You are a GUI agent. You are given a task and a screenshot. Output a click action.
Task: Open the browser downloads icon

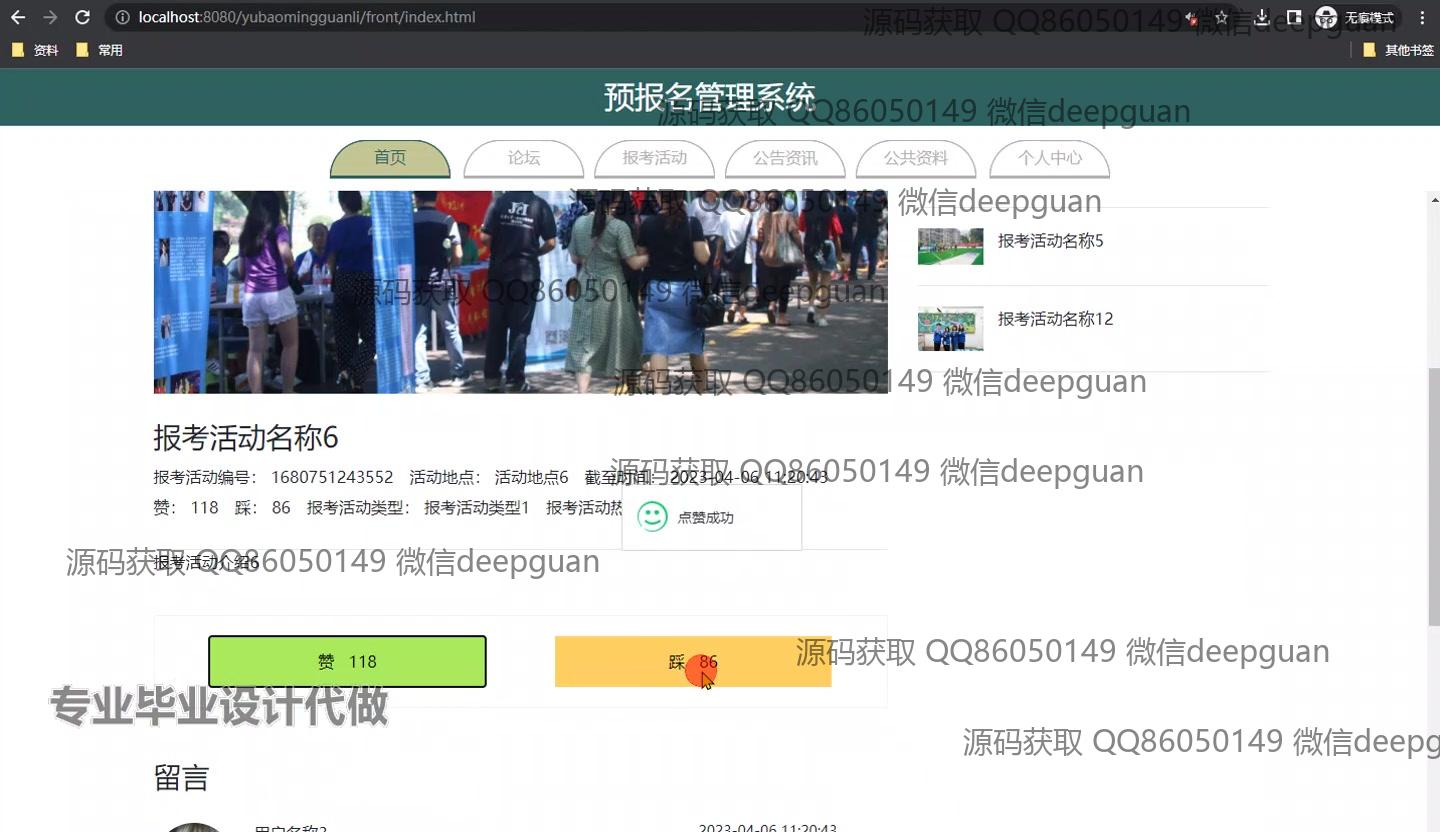coord(1262,17)
